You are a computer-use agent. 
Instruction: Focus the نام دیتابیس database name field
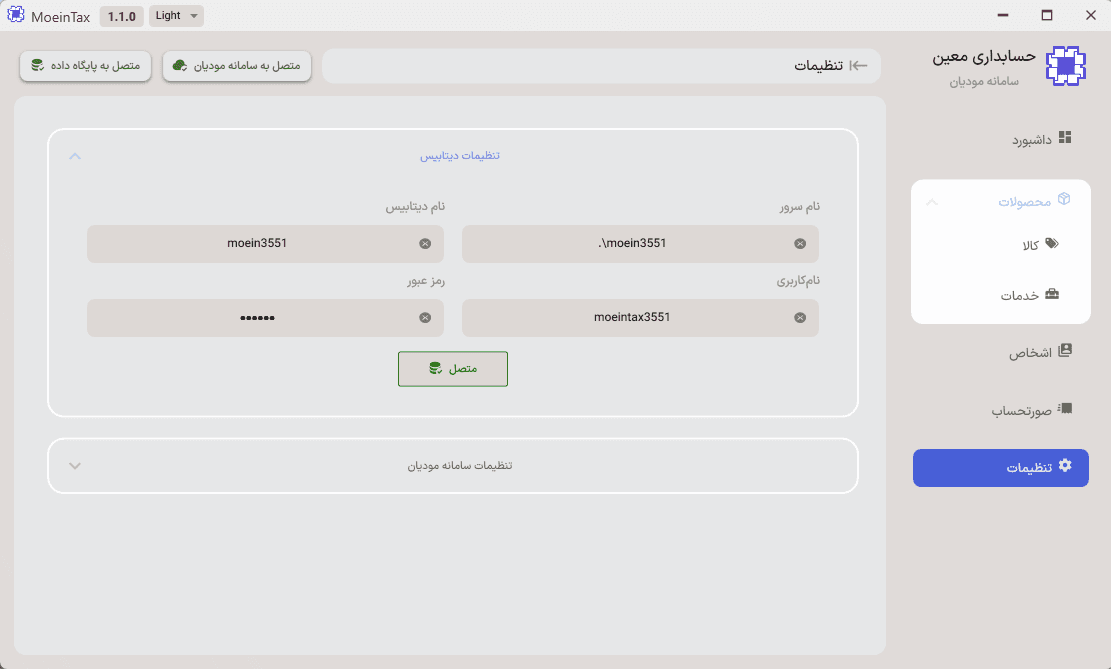[x=266, y=244]
